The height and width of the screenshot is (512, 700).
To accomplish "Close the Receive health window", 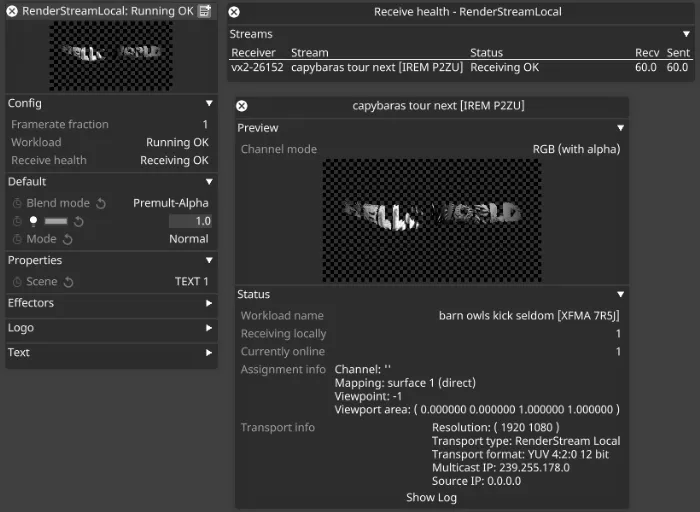I will (233, 12).
